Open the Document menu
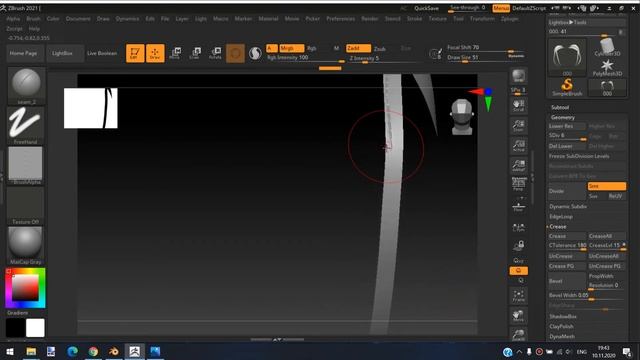The width and height of the screenshot is (640, 360). pos(78,19)
